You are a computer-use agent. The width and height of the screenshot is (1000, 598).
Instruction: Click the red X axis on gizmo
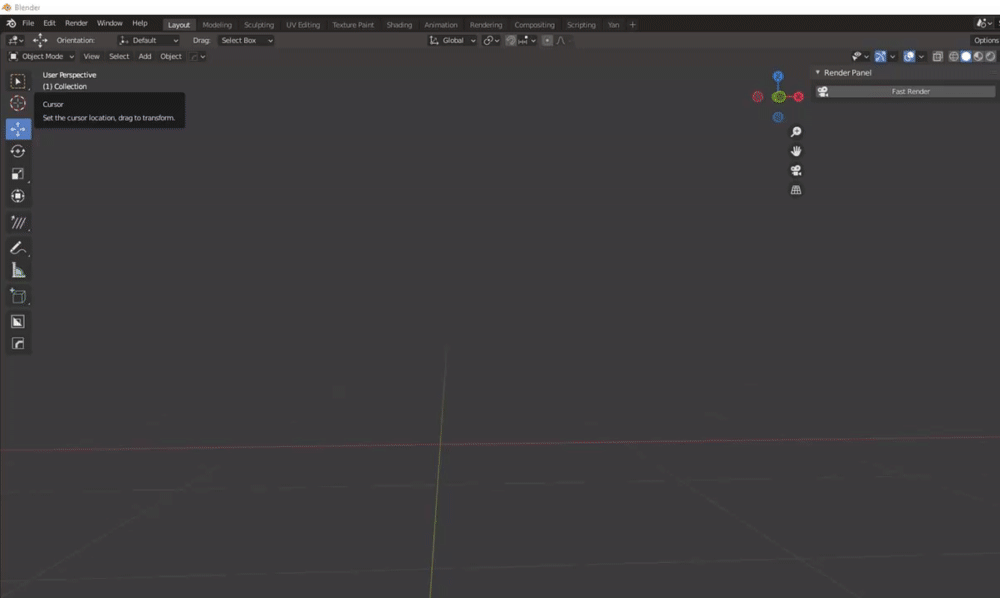pyautogui.click(x=798, y=97)
